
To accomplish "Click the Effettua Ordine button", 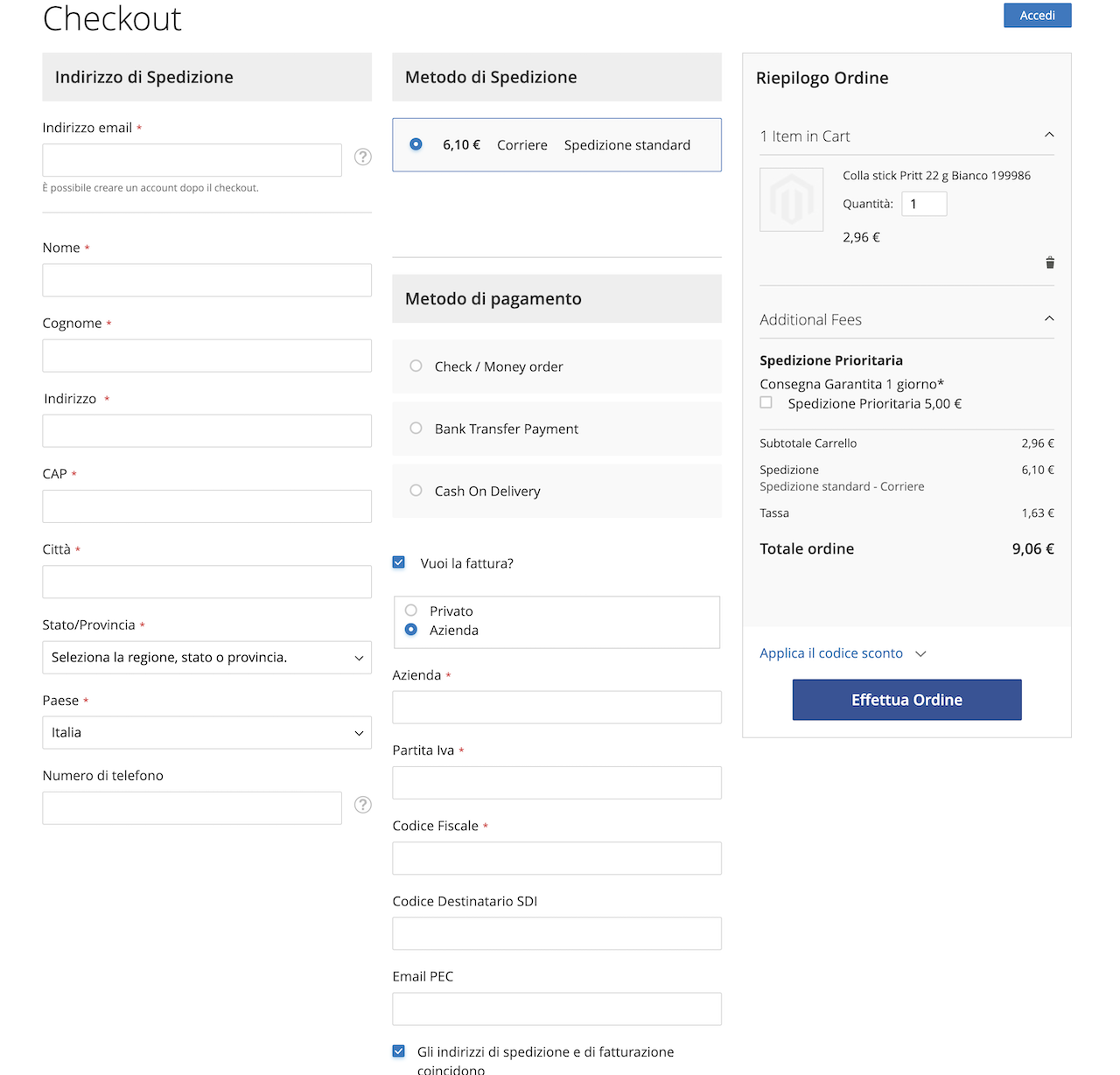I will coord(906,700).
